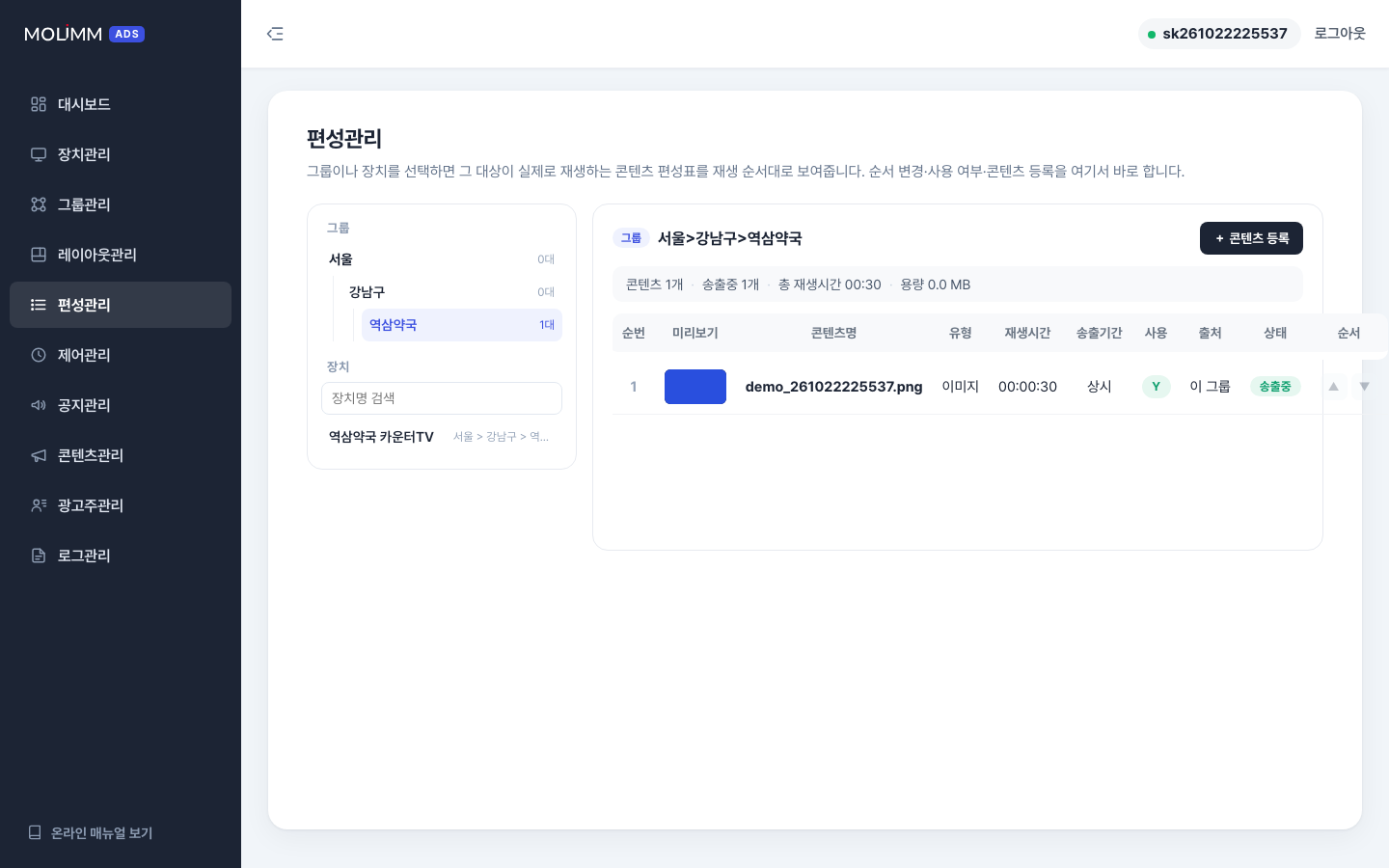Image resolution: width=1389 pixels, height=868 pixels.
Task: Open the blue preview thumbnail of the demo image
Action: pyautogui.click(x=695, y=387)
